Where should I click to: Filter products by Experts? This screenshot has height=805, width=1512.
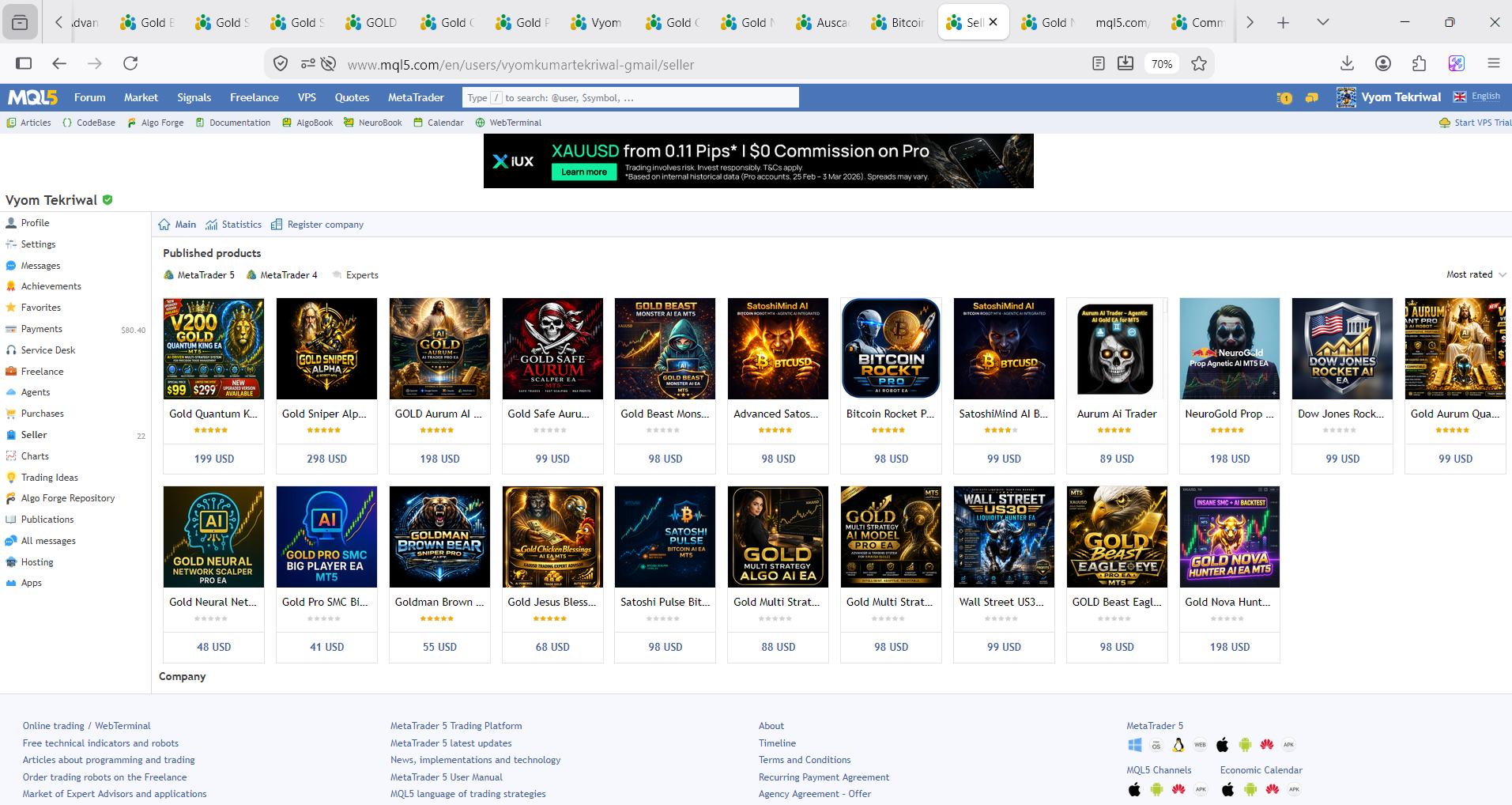pyautogui.click(x=355, y=275)
